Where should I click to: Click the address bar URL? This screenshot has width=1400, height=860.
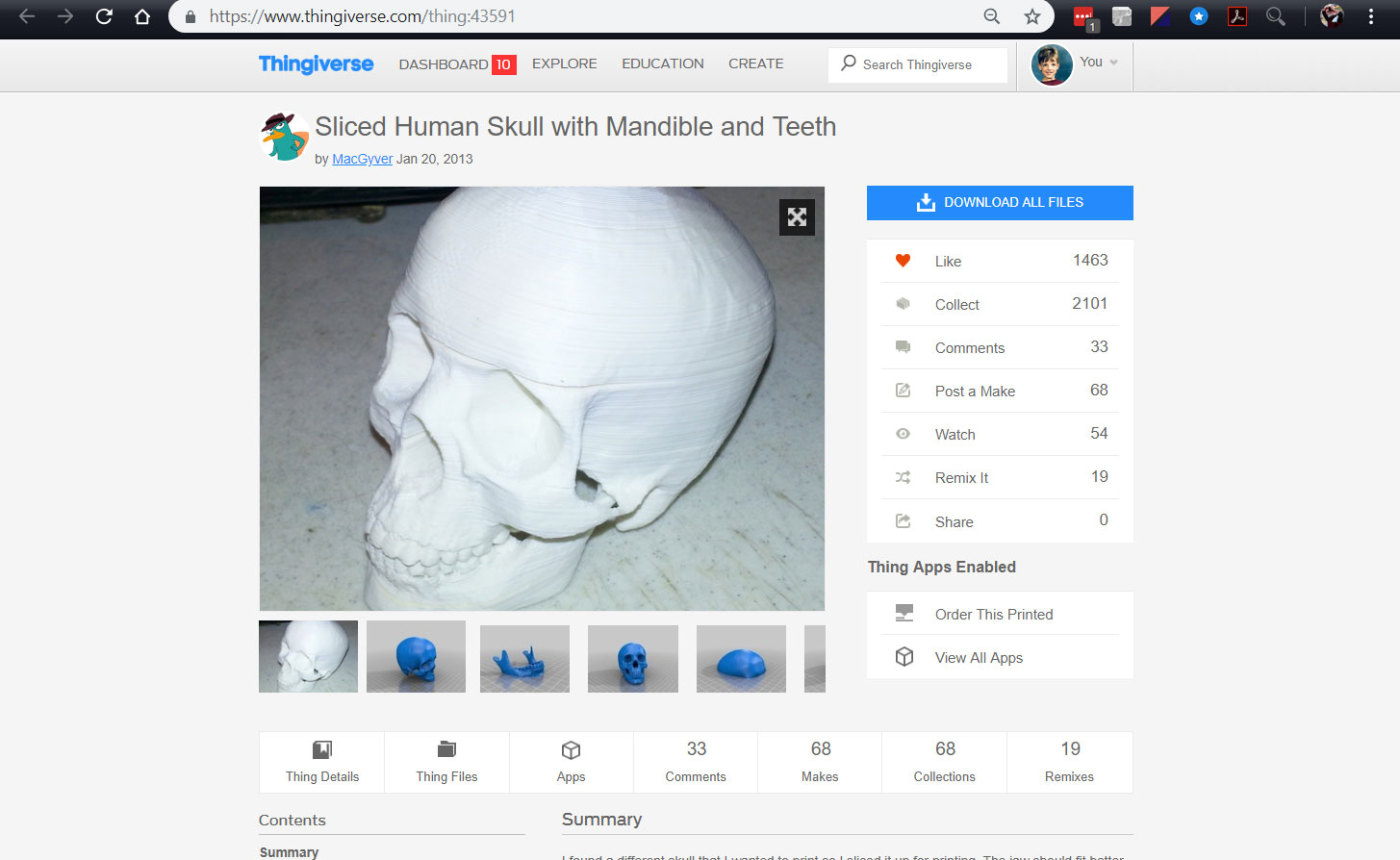pyautogui.click(x=363, y=16)
